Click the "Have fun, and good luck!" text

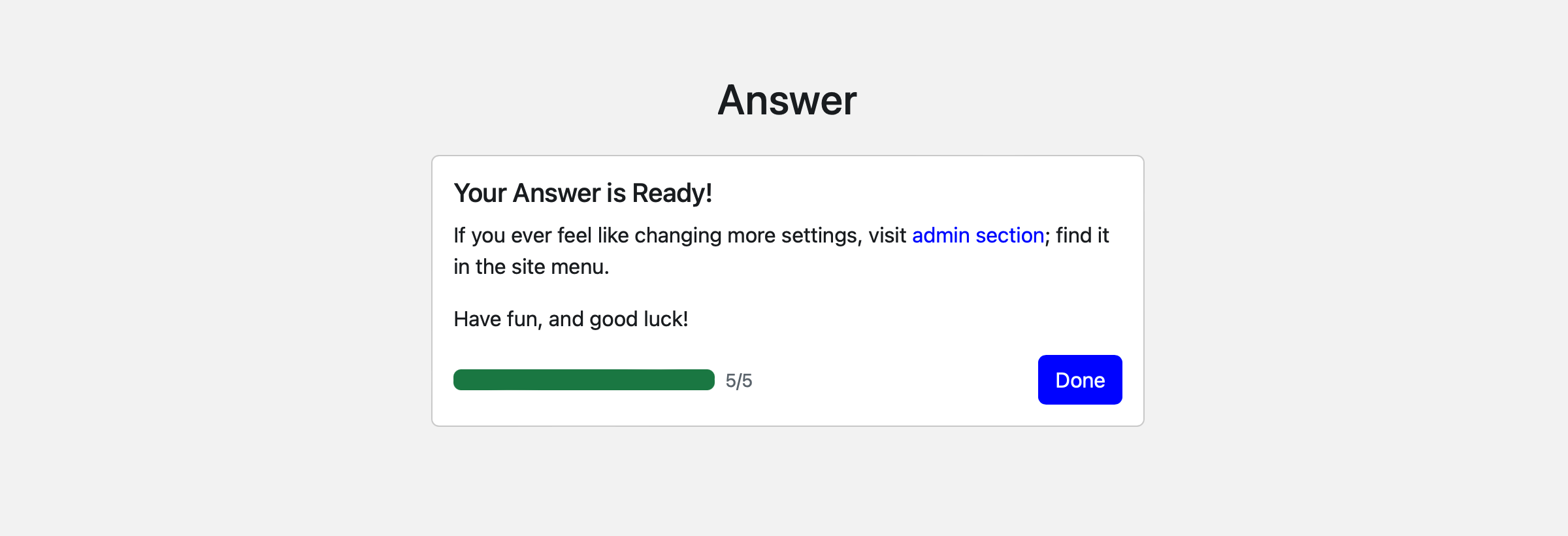pos(570,319)
